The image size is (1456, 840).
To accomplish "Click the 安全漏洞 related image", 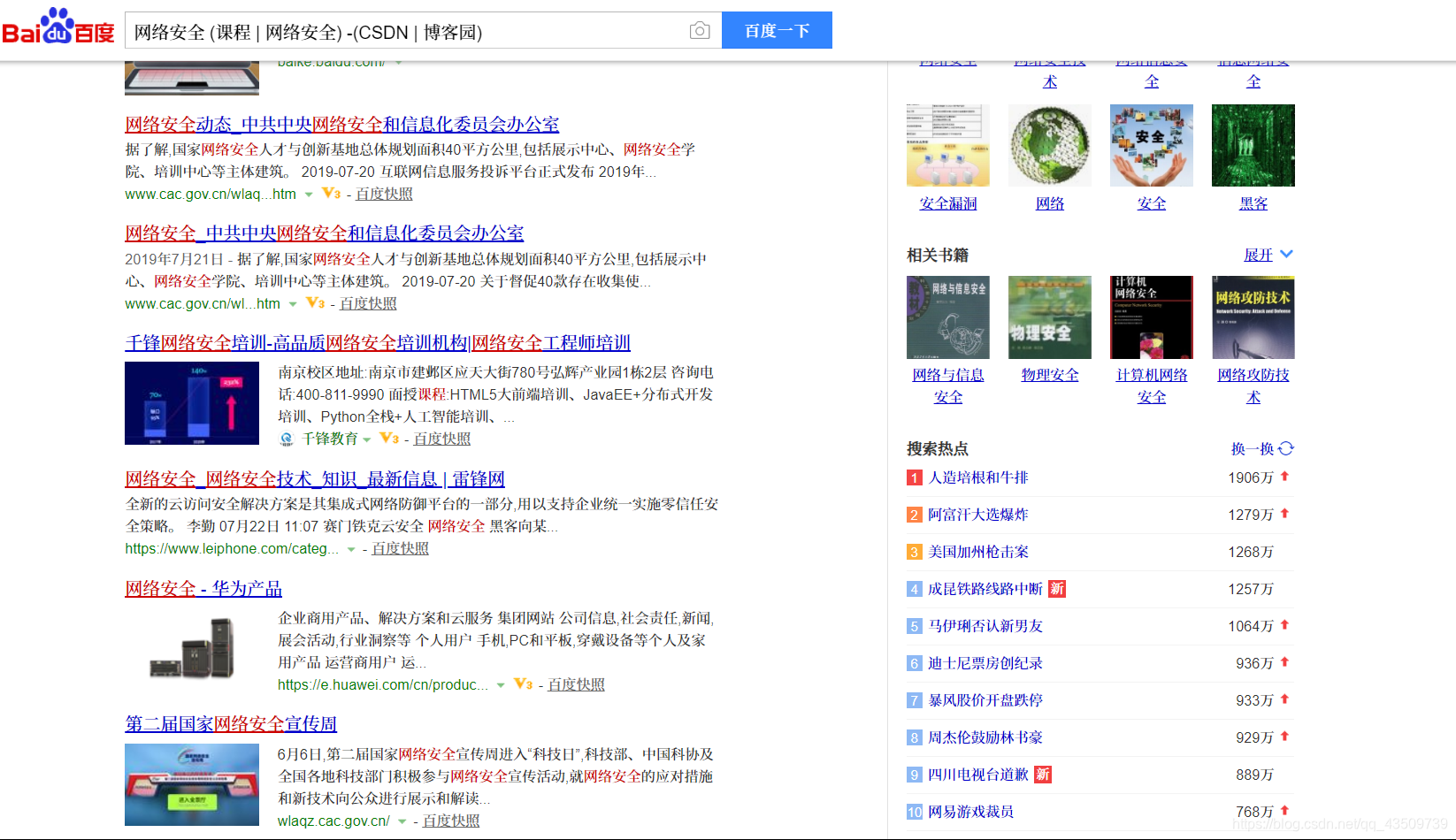I will coord(948,145).
